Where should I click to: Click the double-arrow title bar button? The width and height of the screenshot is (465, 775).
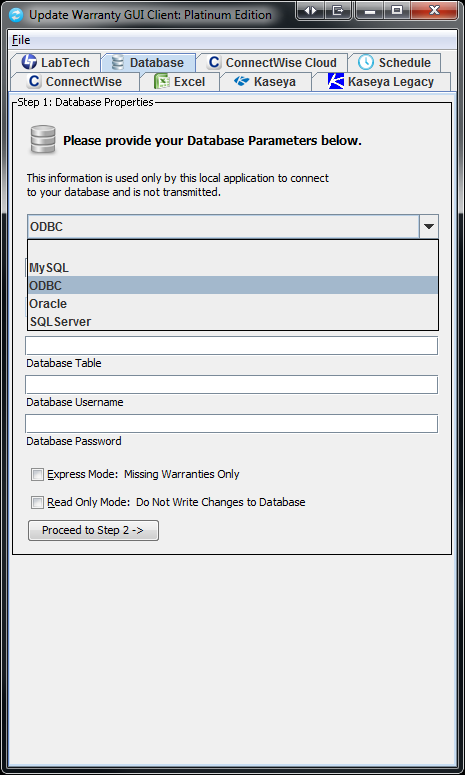310,10
